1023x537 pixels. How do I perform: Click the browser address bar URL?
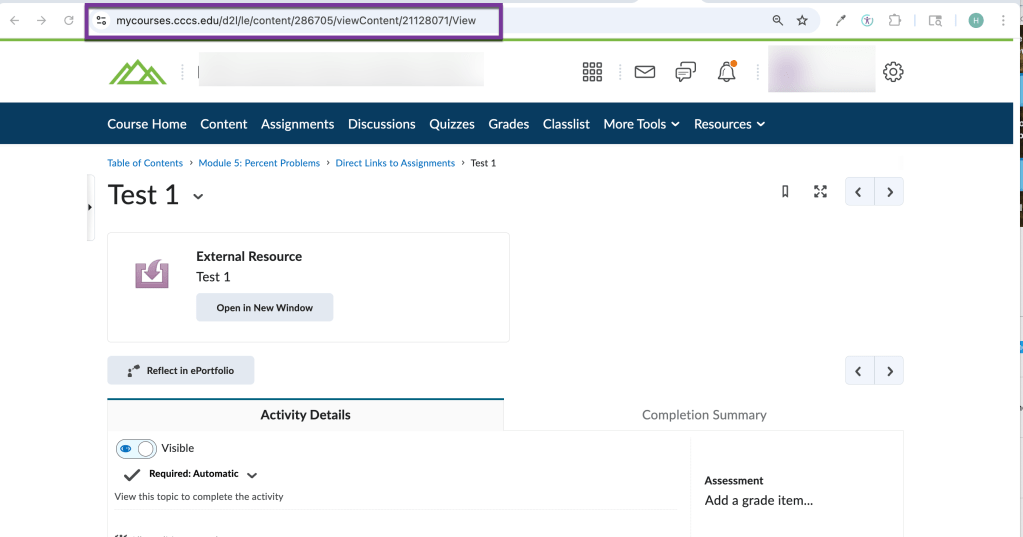295,20
